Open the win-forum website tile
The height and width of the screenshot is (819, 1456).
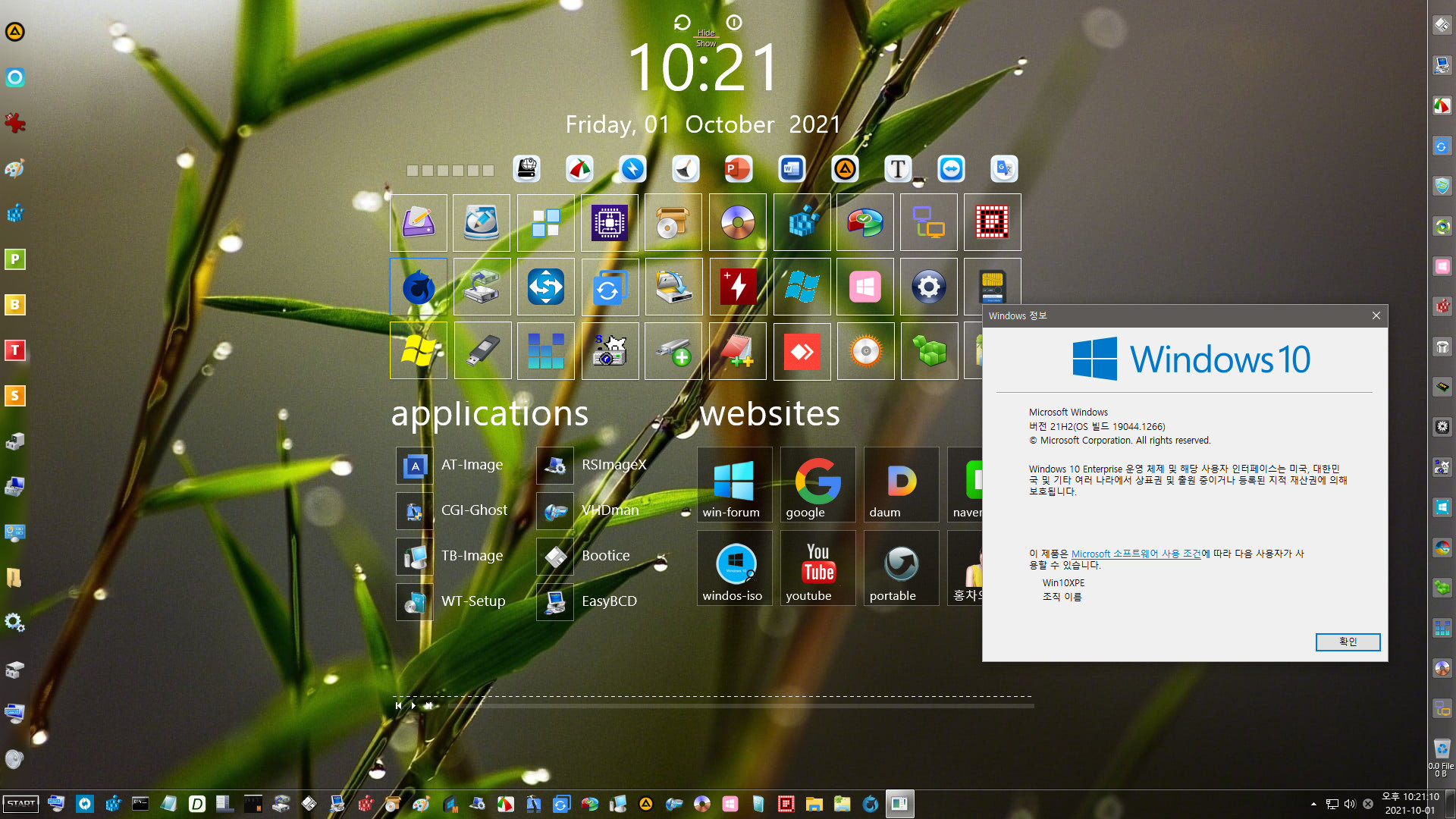[x=734, y=485]
